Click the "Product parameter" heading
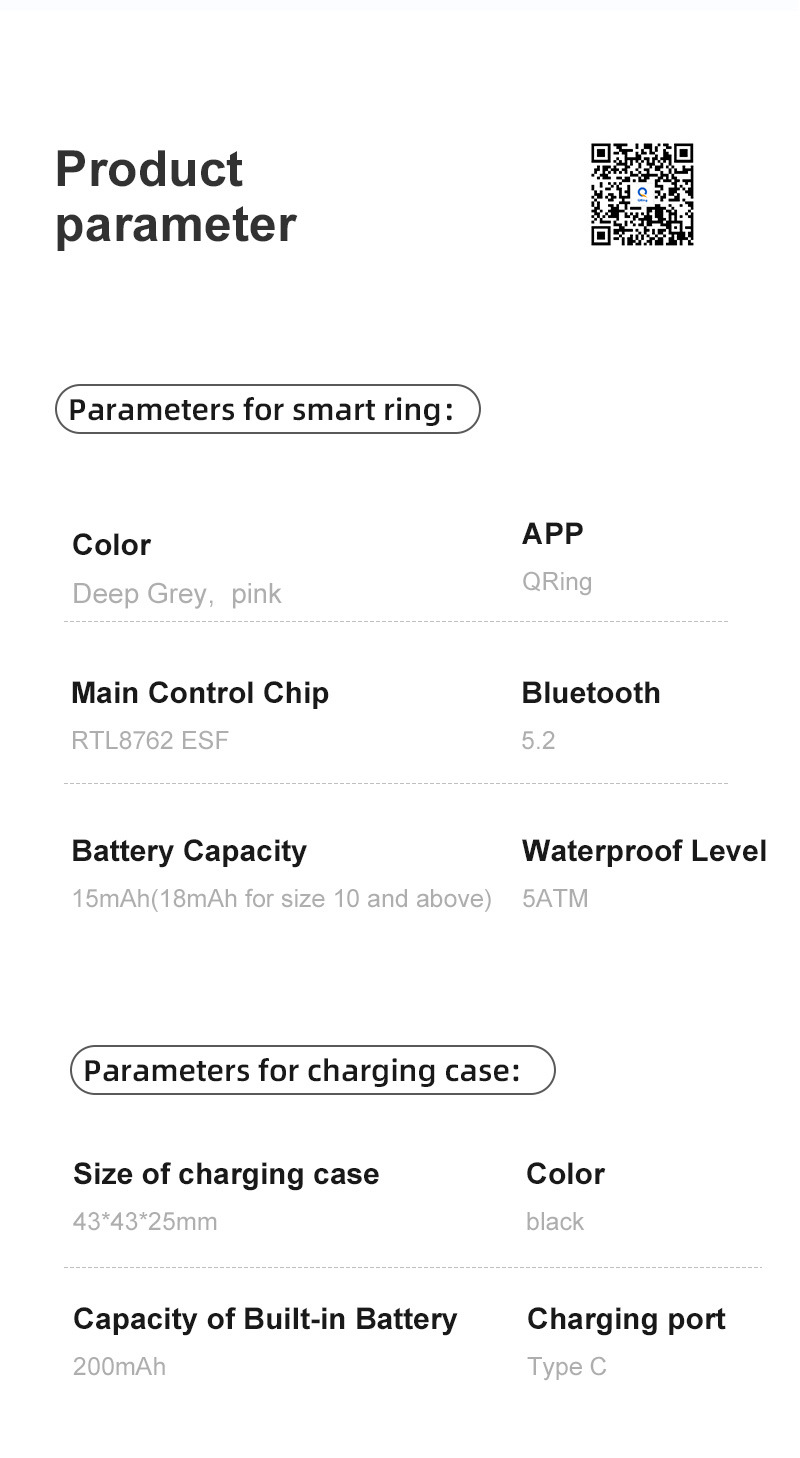This screenshot has height=1458, width=800. (175, 197)
